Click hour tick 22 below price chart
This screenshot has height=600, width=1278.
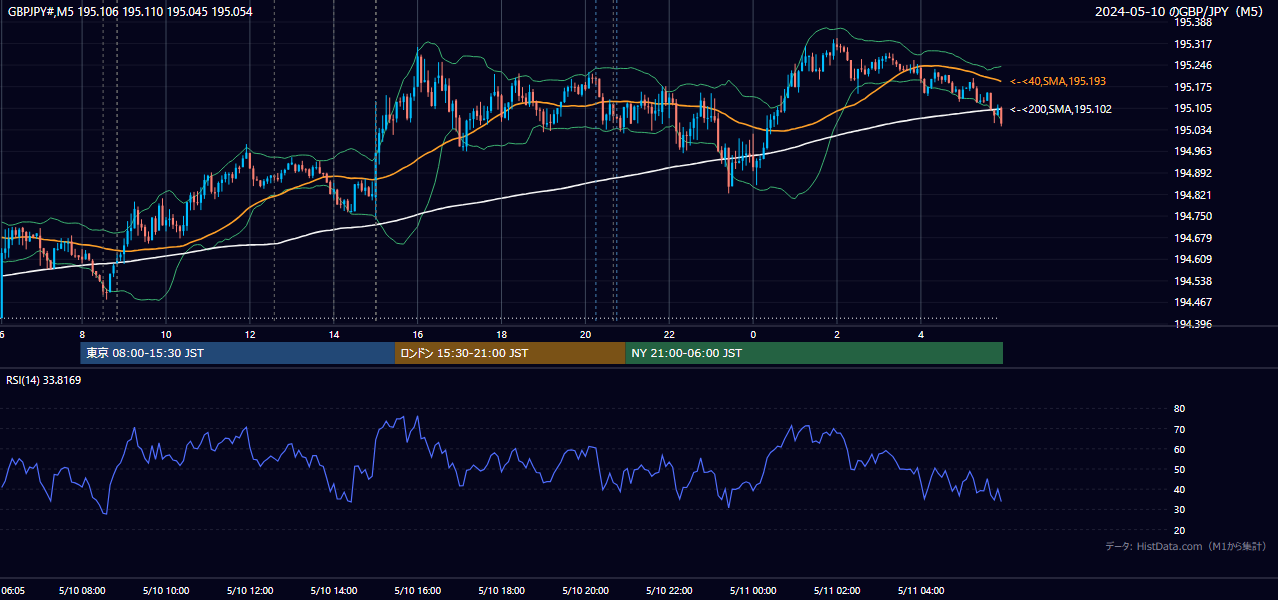(x=670, y=334)
